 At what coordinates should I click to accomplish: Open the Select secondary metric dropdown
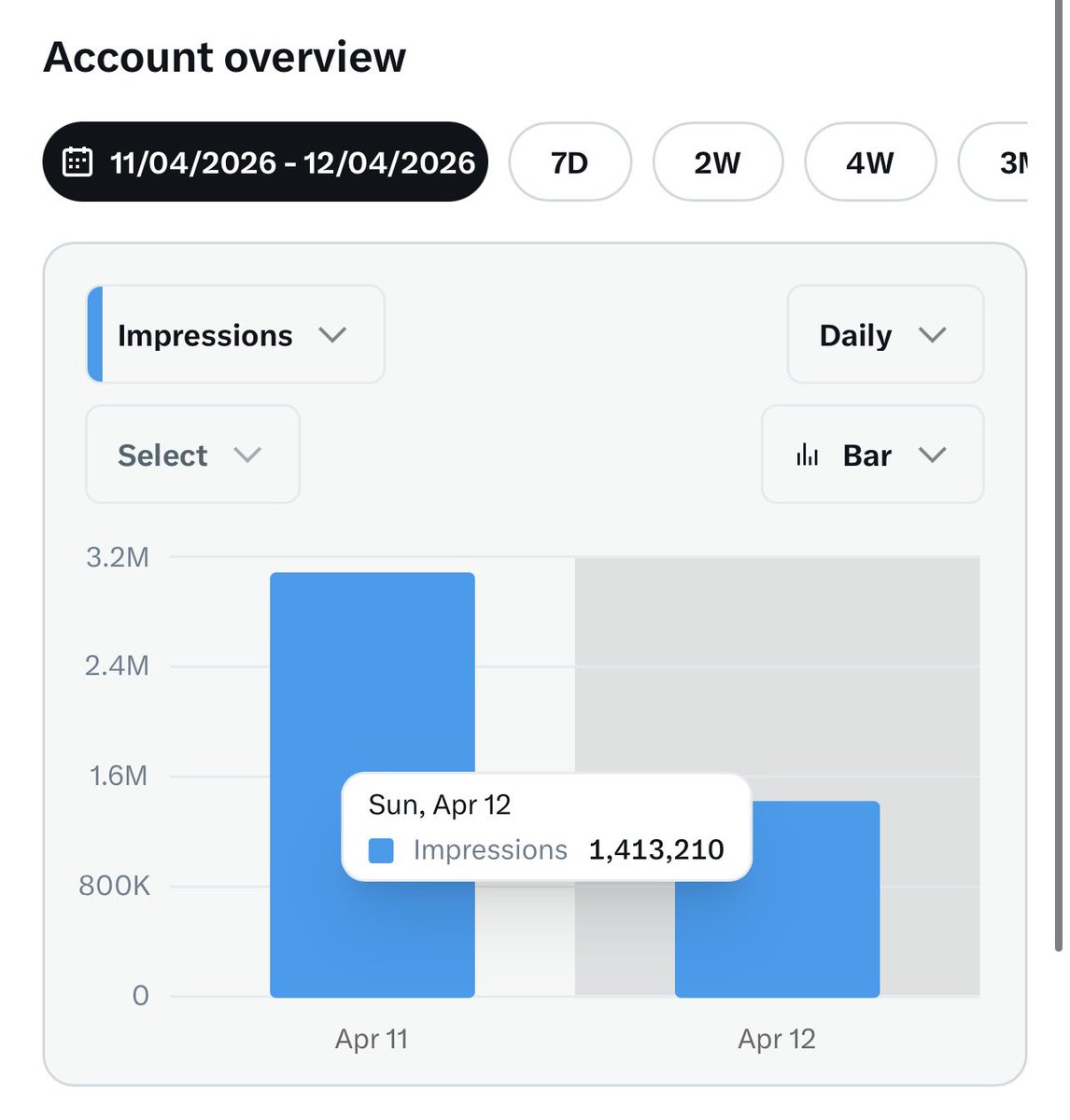tap(192, 455)
